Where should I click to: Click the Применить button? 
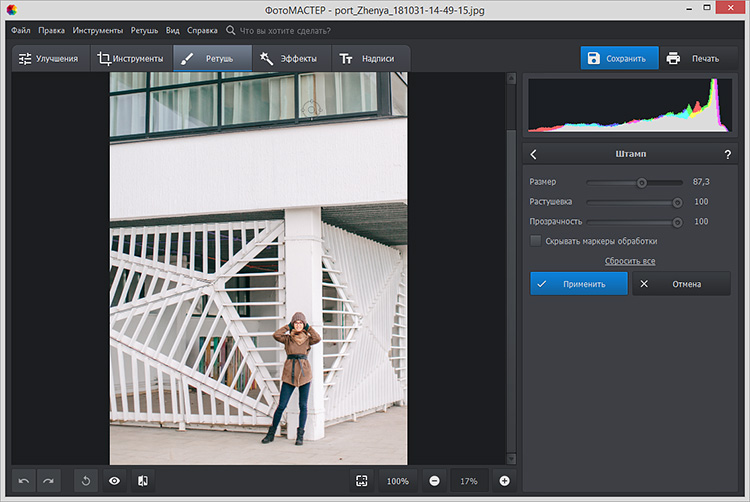tap(579, 284)
